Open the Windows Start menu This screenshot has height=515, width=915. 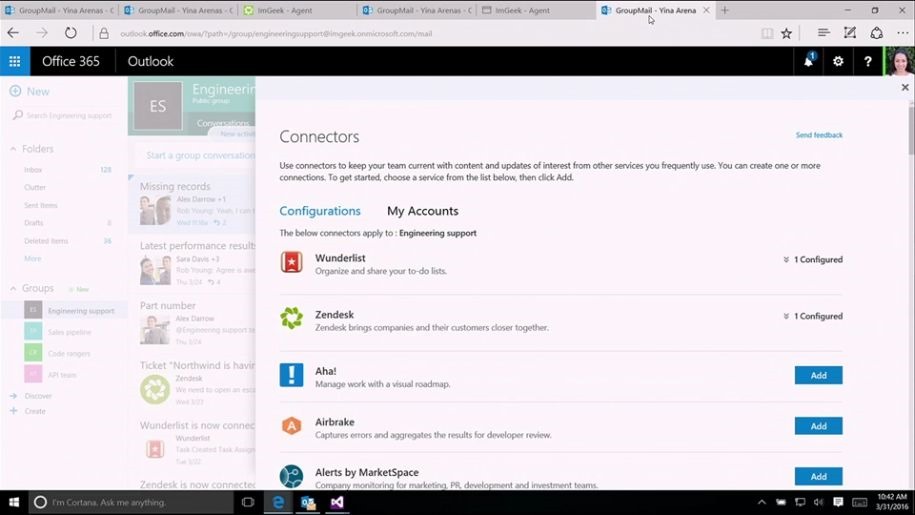[x=14, y=502]
